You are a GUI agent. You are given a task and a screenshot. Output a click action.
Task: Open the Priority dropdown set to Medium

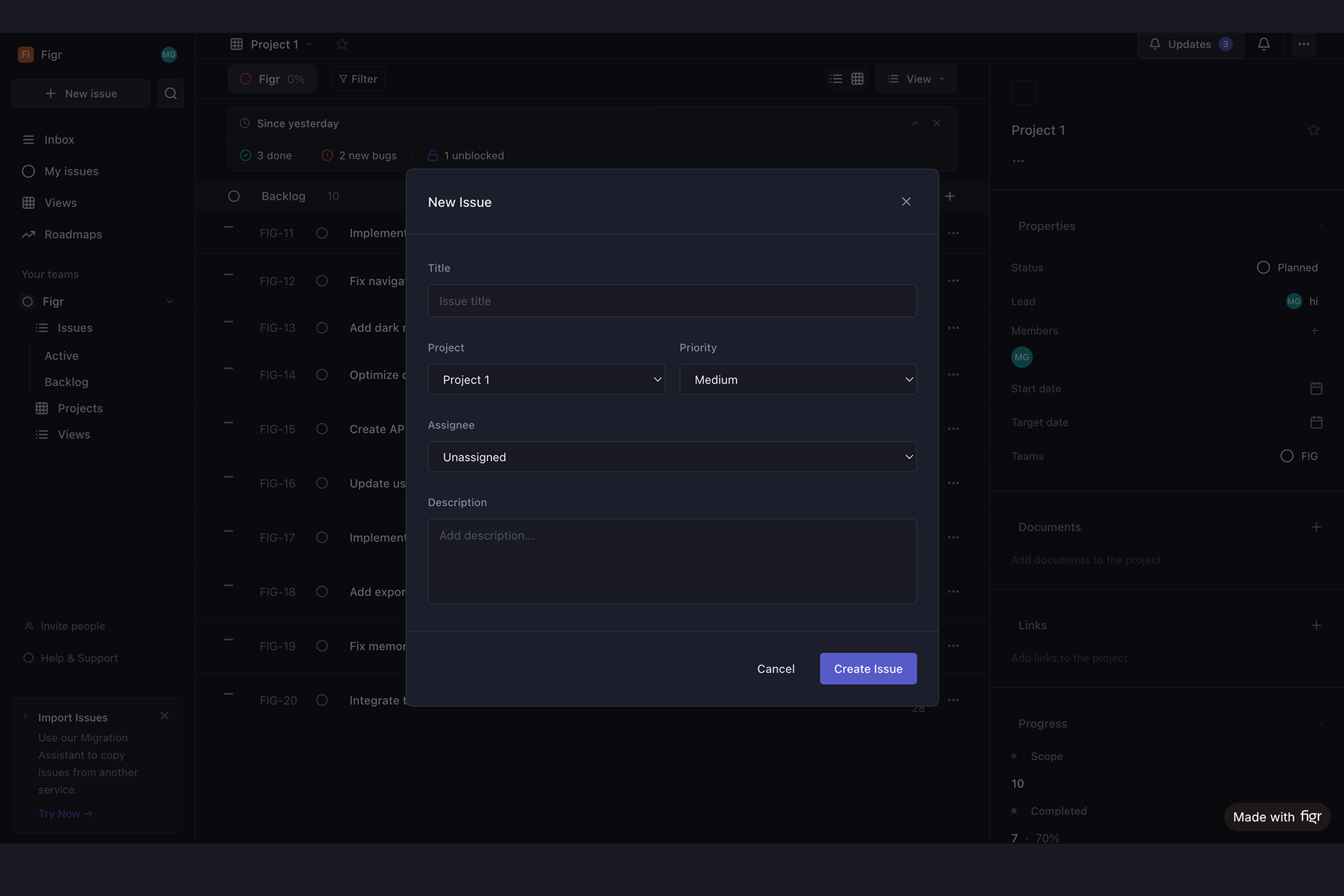click(797, 380)
